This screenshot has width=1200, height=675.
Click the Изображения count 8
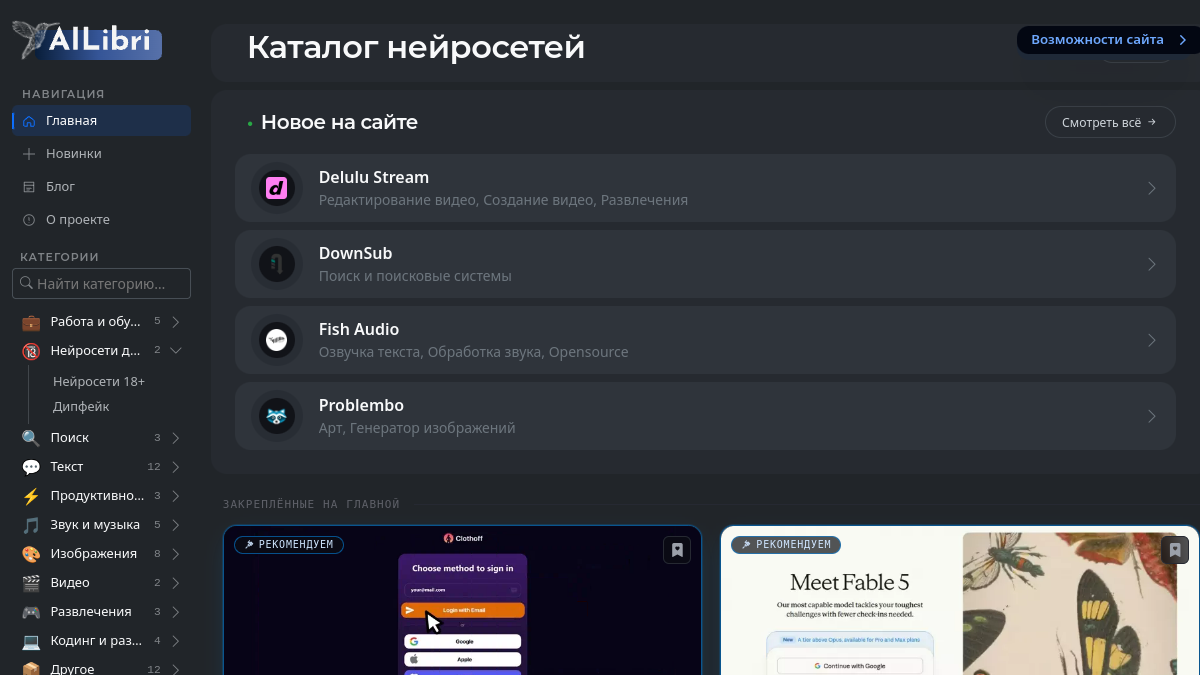tap(157, 554)
